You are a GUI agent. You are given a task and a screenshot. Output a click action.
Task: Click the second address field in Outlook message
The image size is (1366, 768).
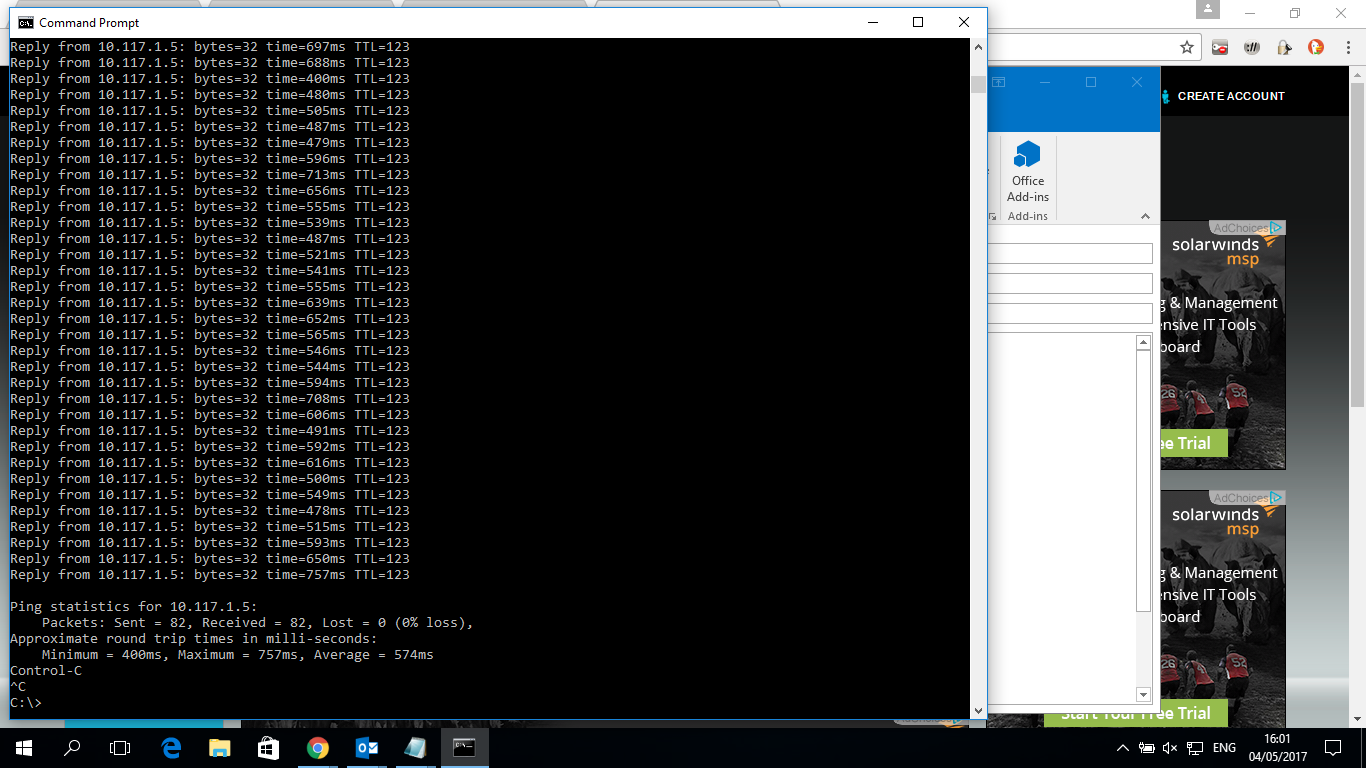[1070, 284]
